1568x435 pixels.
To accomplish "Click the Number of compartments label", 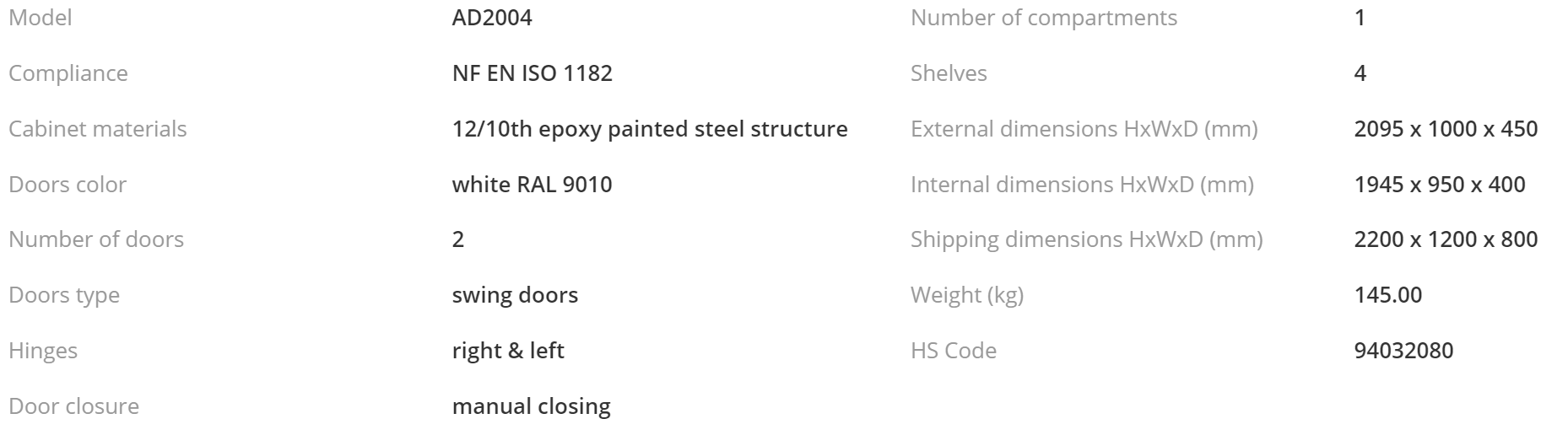I will click(1044, 18).
